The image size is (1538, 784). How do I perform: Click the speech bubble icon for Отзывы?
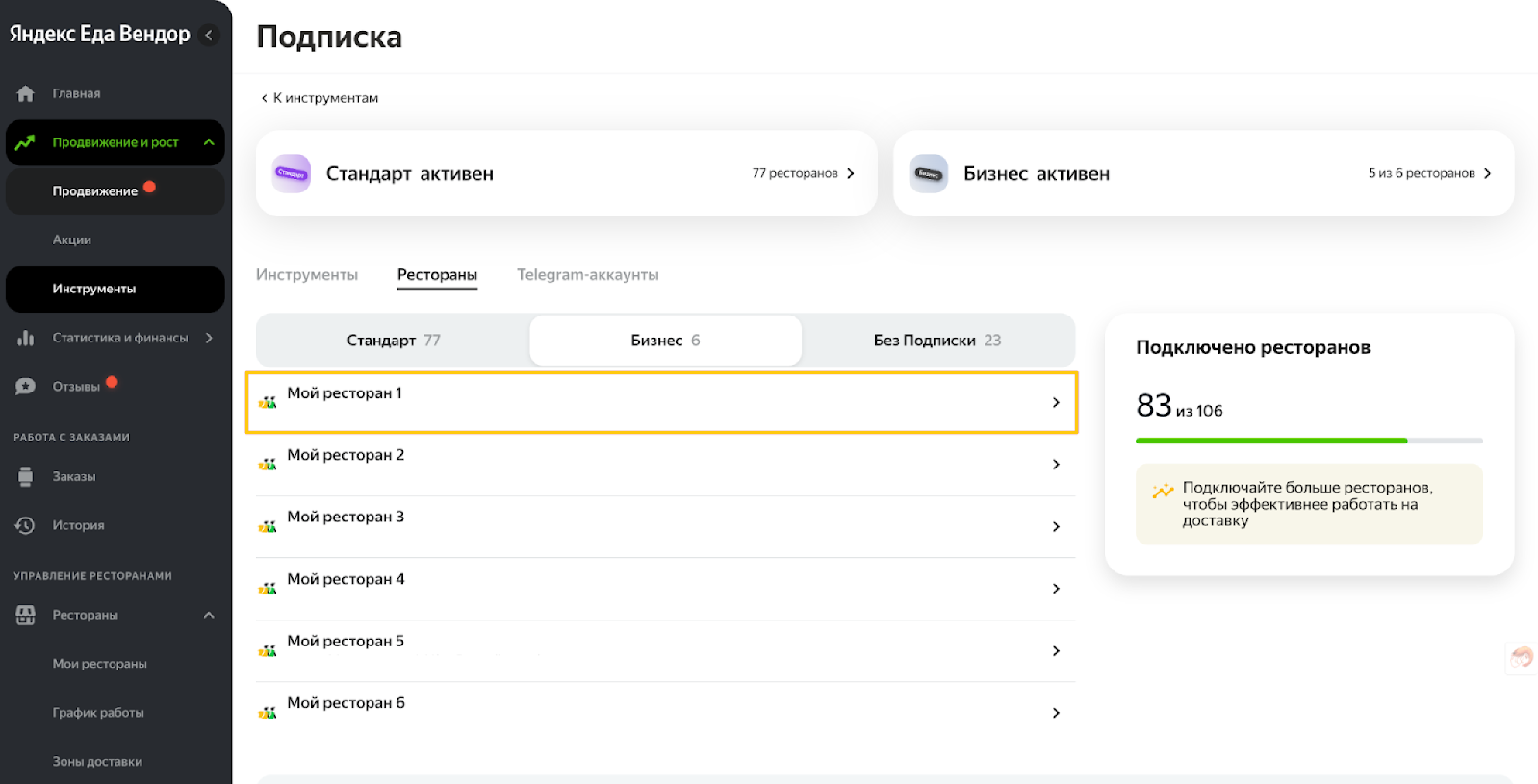pyautogui.click(x=26, y=387)
